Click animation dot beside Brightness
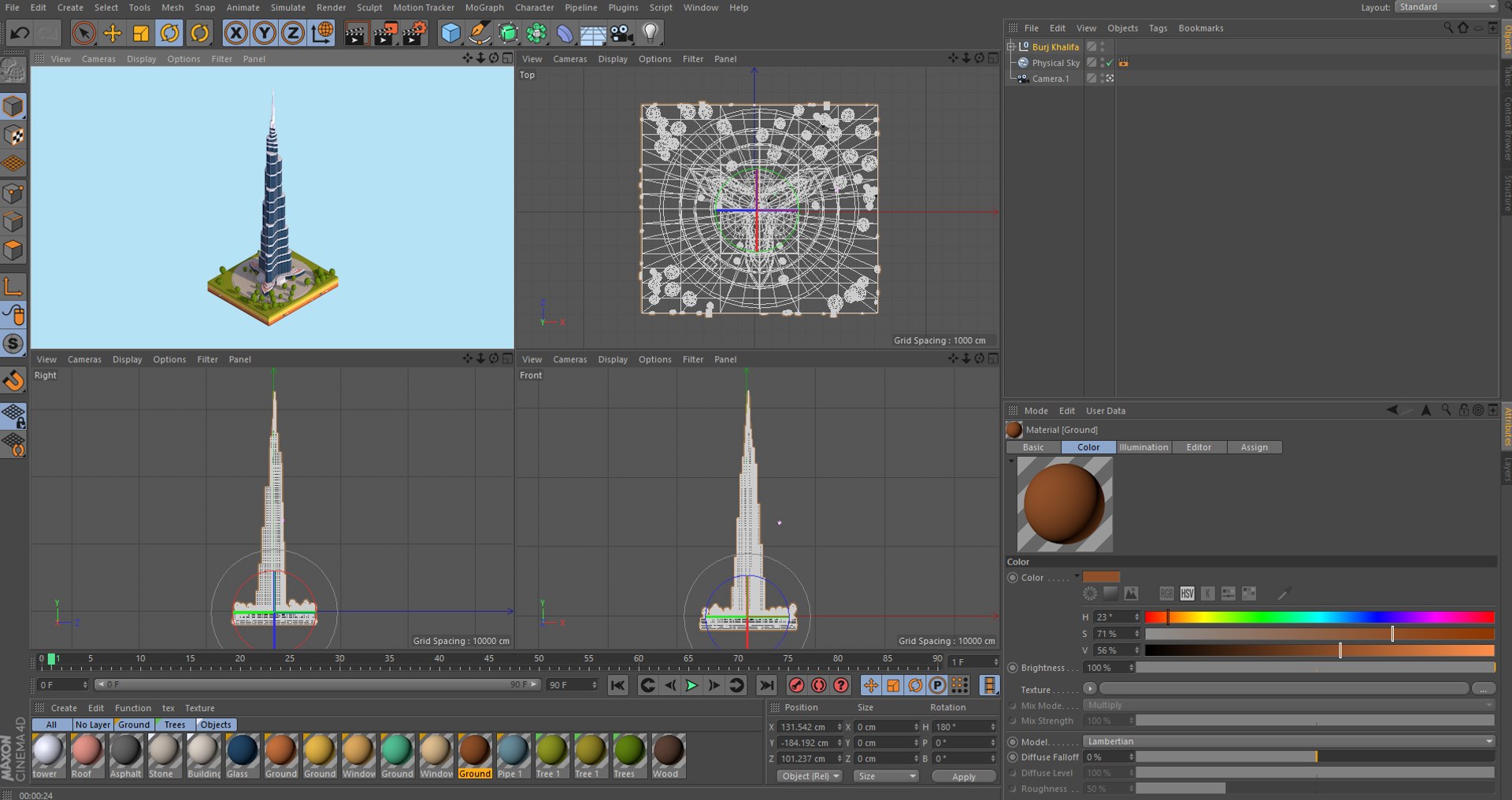Viewport: 1512px width, 800px height. (x=1013, y=668)
